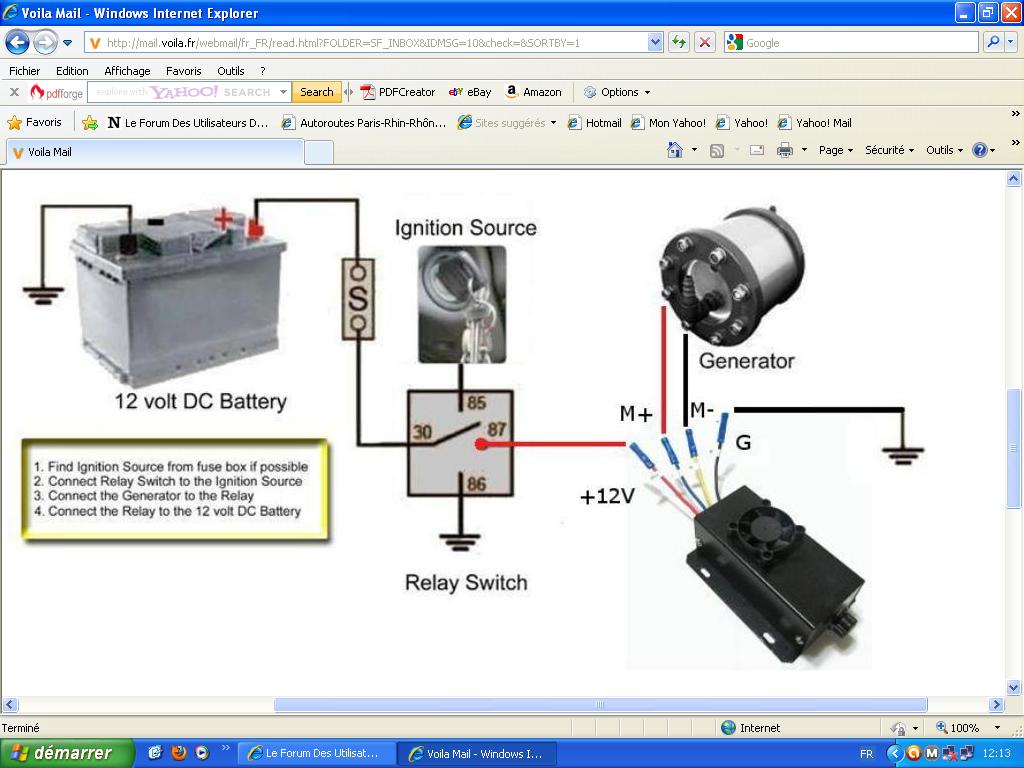Image resolution: width=1024 pixels, height=768 pixels.
Task: Click the Read Mail envelope icon
Action: pyautogui.click(x=757, y=150)
